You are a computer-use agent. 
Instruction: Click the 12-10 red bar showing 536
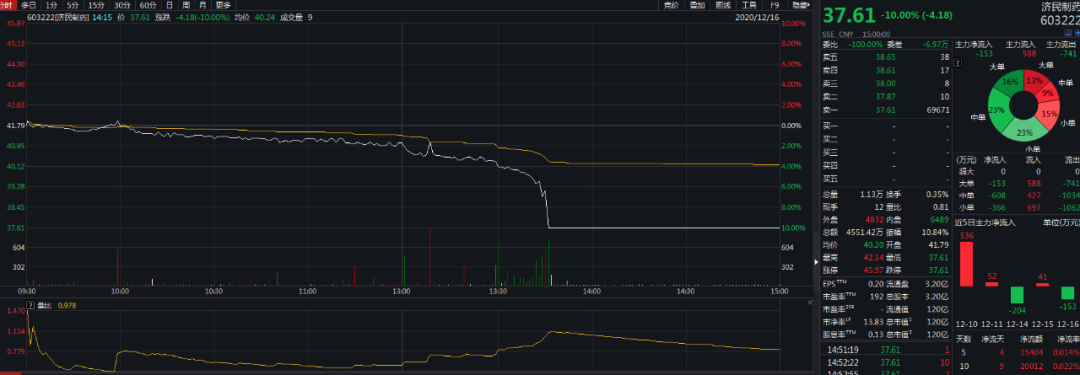pyautogui.click(x=966, y=264)
